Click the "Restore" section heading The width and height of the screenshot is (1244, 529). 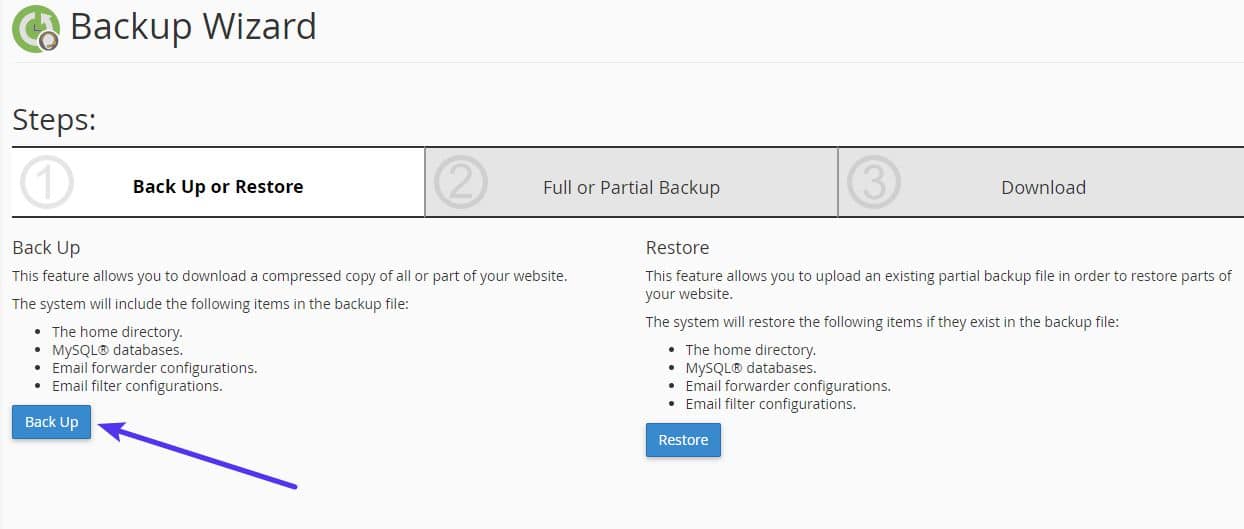(x=677, y=247)
